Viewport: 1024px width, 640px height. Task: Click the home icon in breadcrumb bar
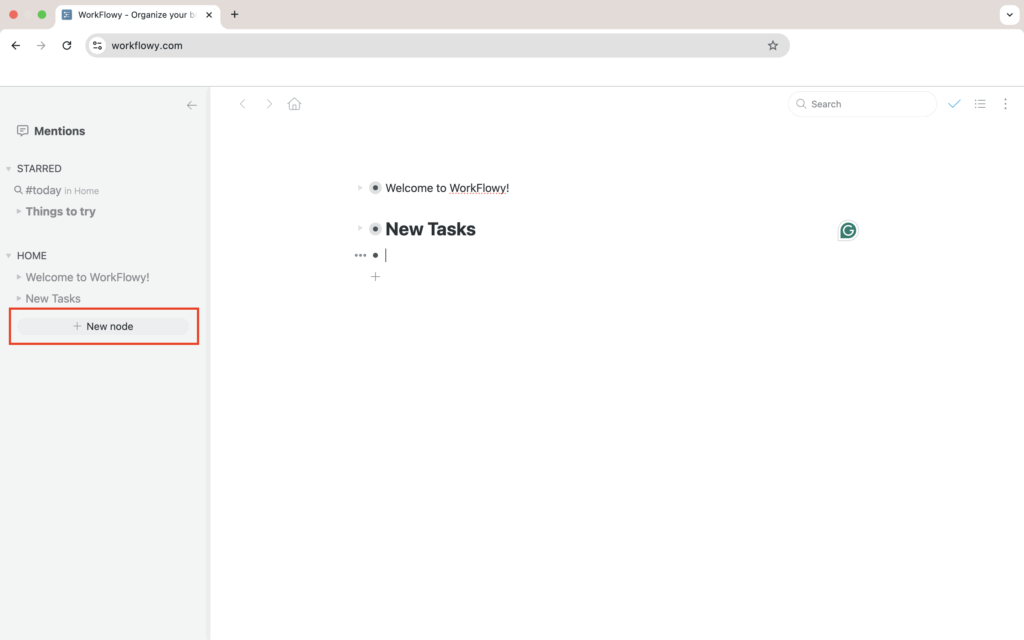[x=294, y=104]
